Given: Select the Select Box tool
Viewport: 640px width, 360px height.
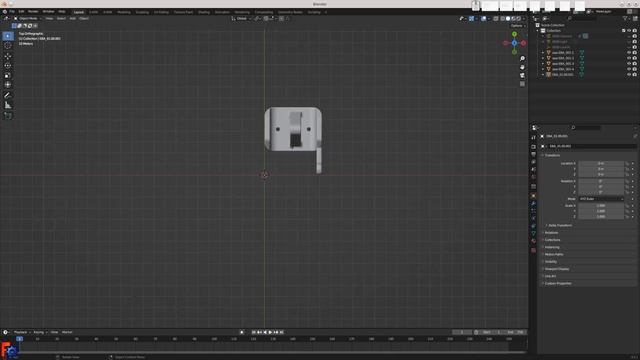Looking at the screenshot, I should (x=8, y=36).
